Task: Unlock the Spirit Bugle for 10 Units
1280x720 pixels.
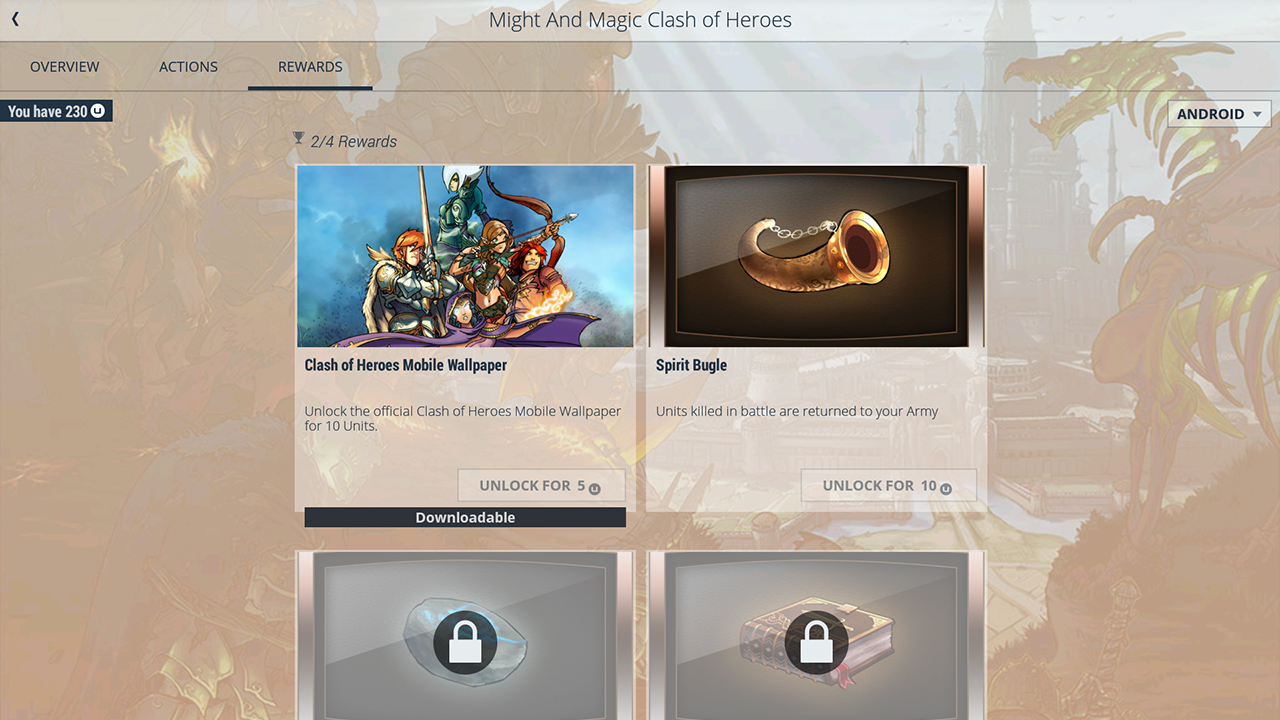Action: [888, 485]
